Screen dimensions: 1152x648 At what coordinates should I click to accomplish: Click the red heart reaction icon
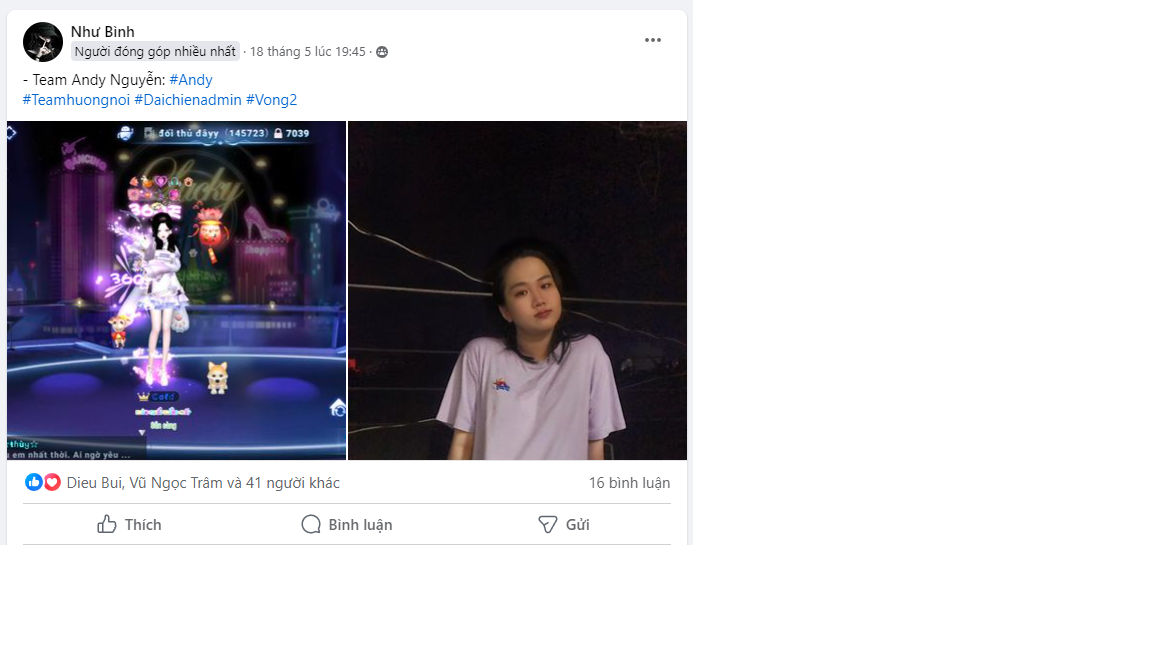click(x=52, y=482)
